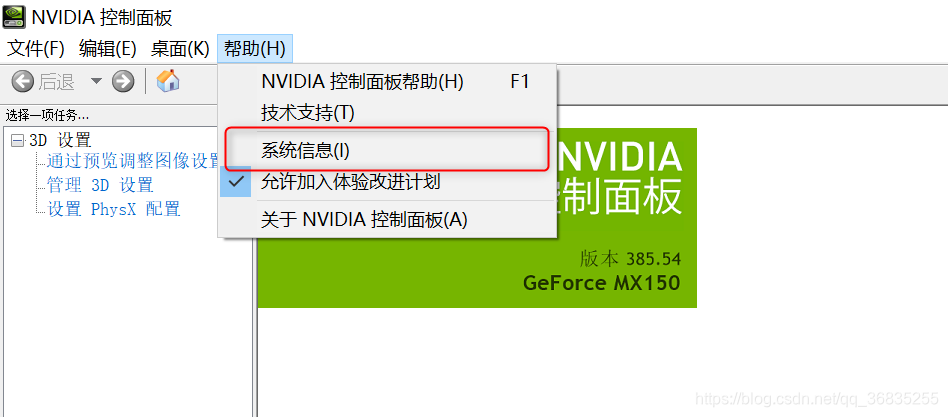Open the 文件(F) menu
Screen dimensions: 948x417
click(36, 48)
